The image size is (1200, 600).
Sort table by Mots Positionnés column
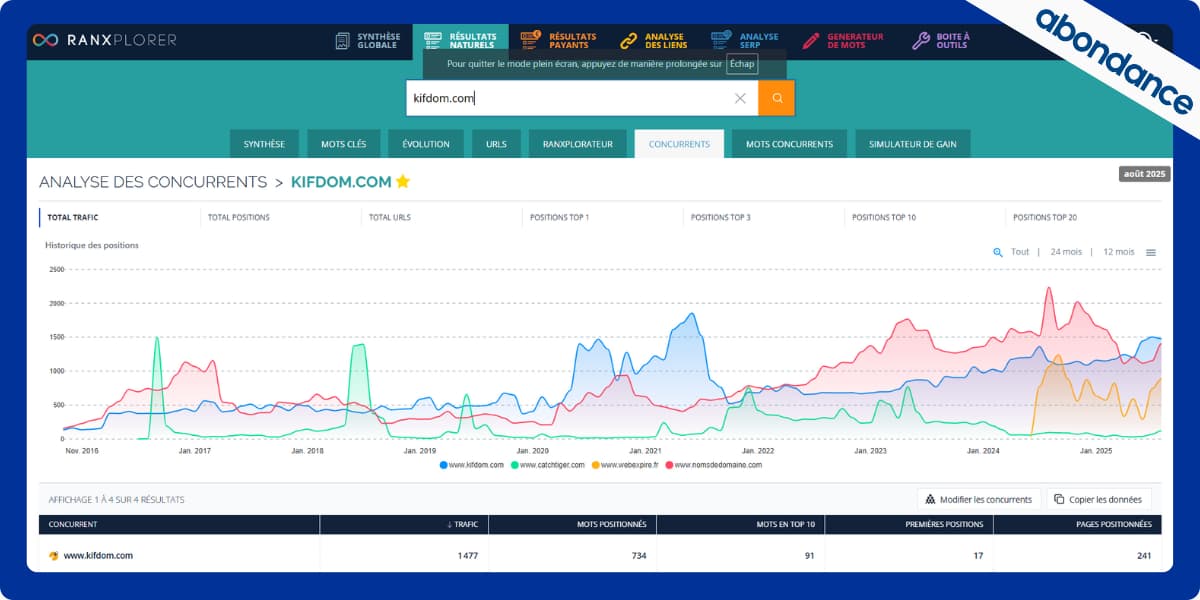pos(572,524)
